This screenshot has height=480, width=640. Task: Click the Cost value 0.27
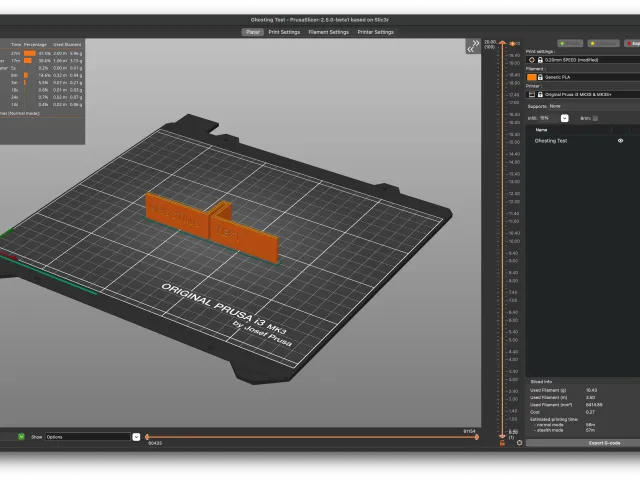(x=590, y=412)
